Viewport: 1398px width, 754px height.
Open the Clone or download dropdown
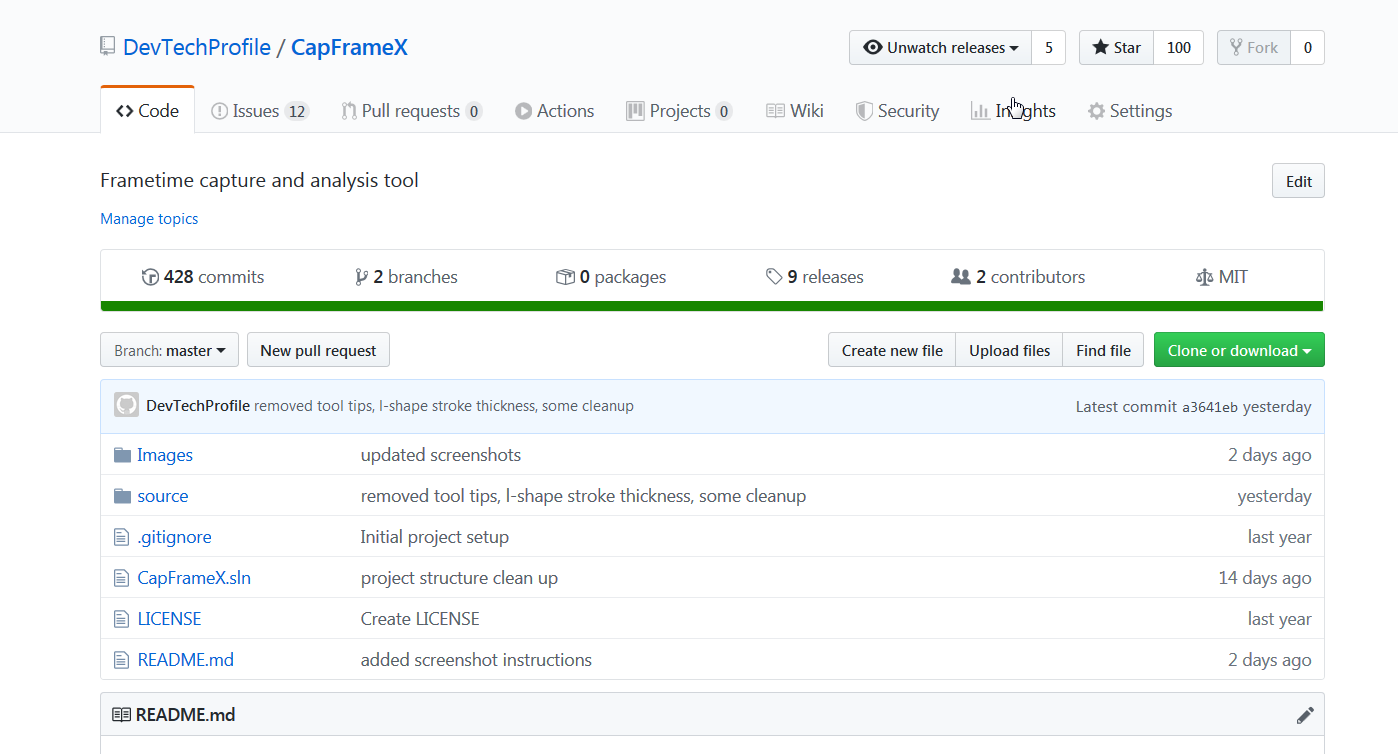[1238, 350]
